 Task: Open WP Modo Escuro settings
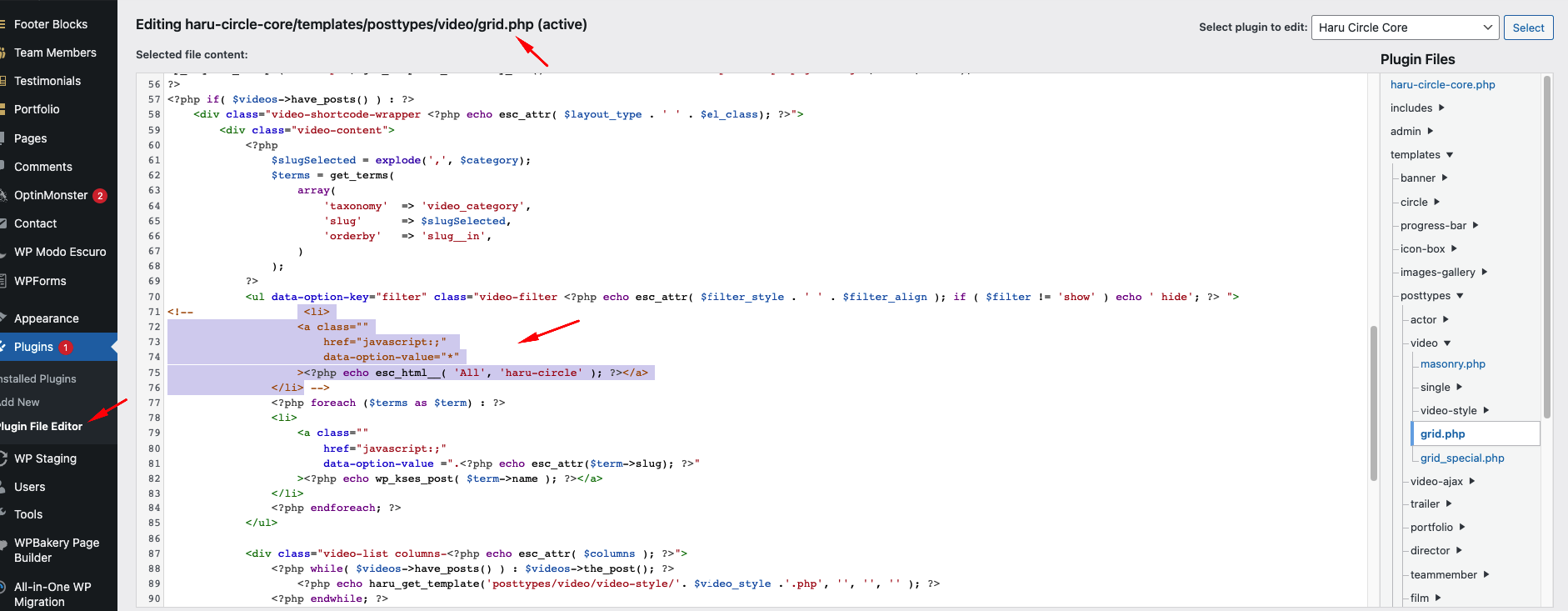point(60,252)
